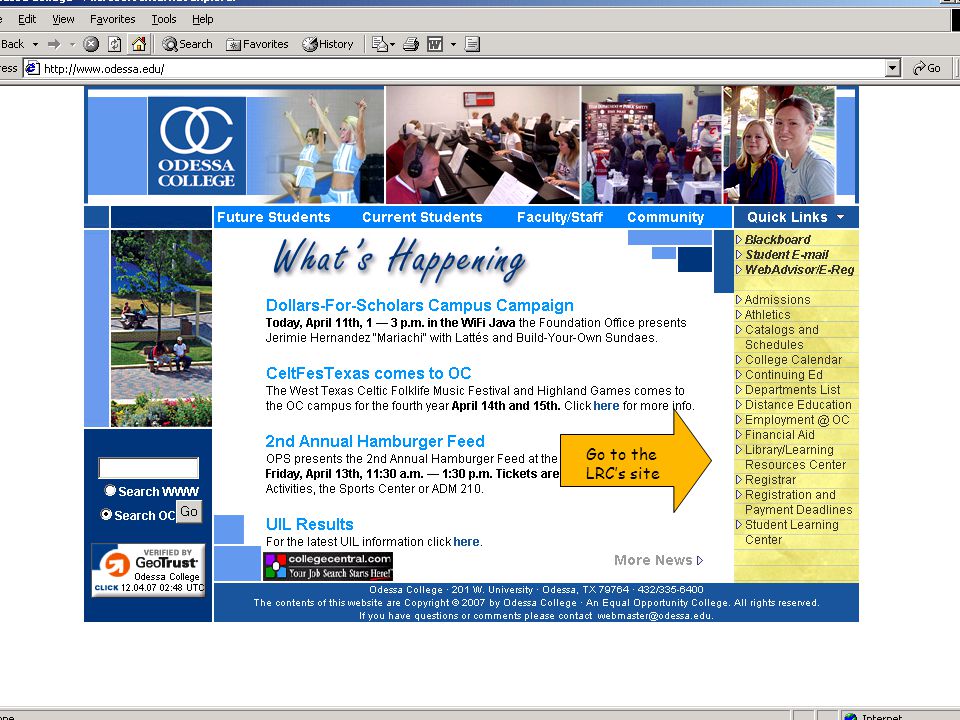Open the UIL Results headline

pos(309,524)
